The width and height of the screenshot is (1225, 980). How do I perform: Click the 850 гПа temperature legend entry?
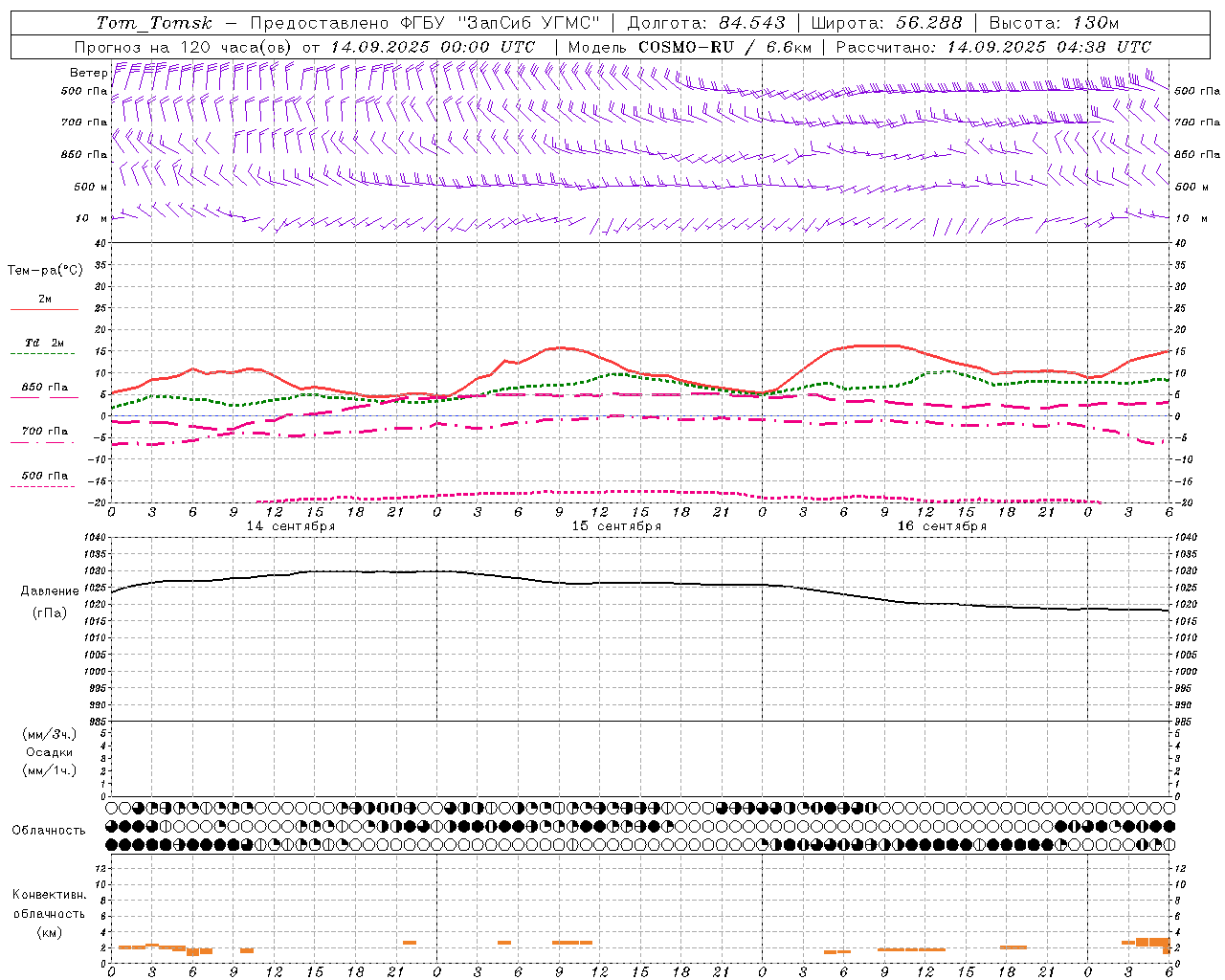click(x=44, y=388)
